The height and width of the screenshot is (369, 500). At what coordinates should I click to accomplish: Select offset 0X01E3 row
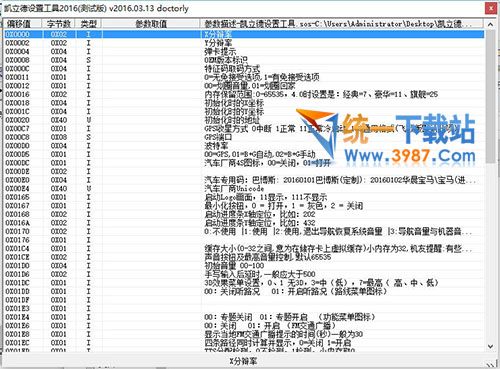(244, 309)
